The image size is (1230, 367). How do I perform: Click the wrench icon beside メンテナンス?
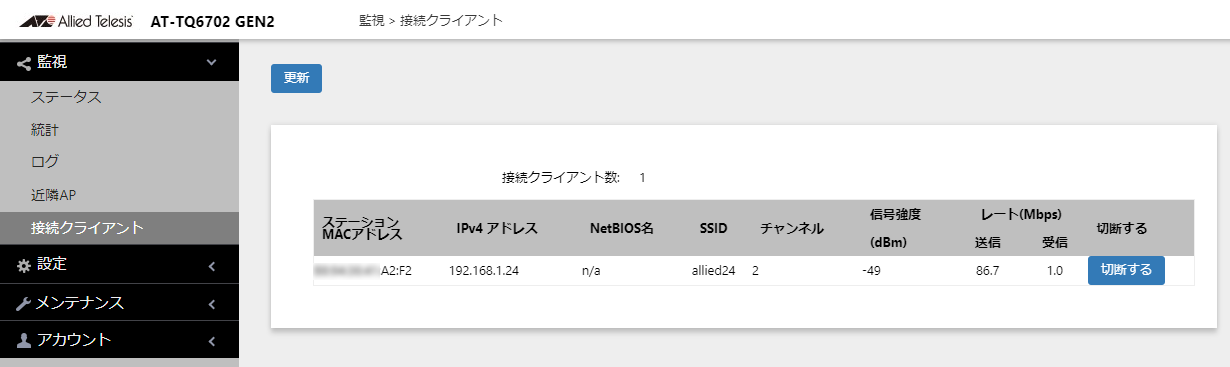(25, 303)
